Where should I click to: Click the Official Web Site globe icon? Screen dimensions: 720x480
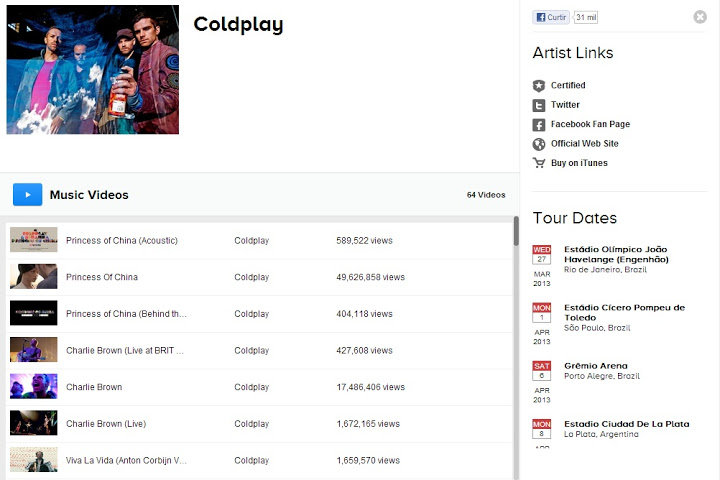click(x=539, y=144)
